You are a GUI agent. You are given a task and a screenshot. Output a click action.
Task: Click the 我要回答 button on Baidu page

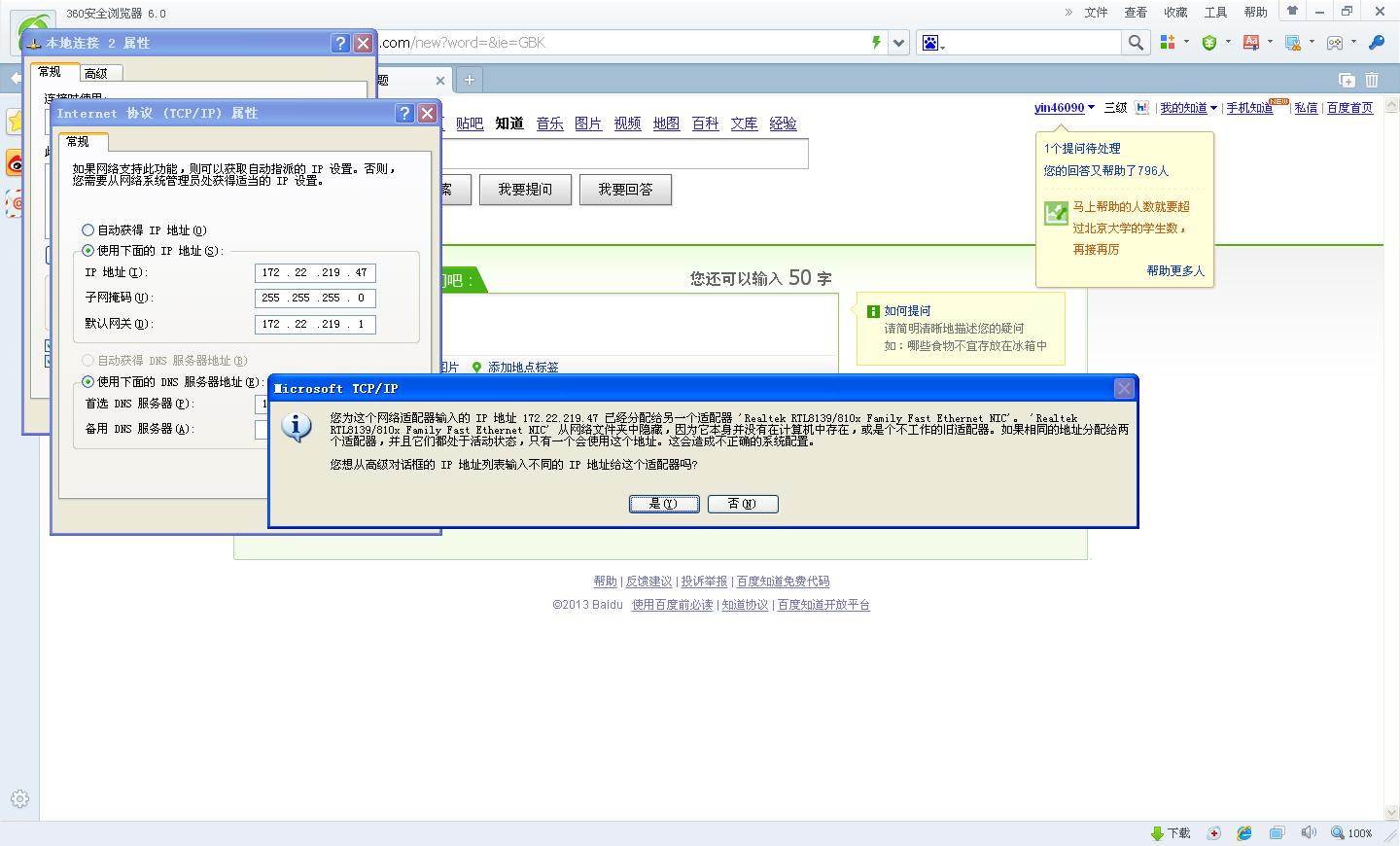625,190
